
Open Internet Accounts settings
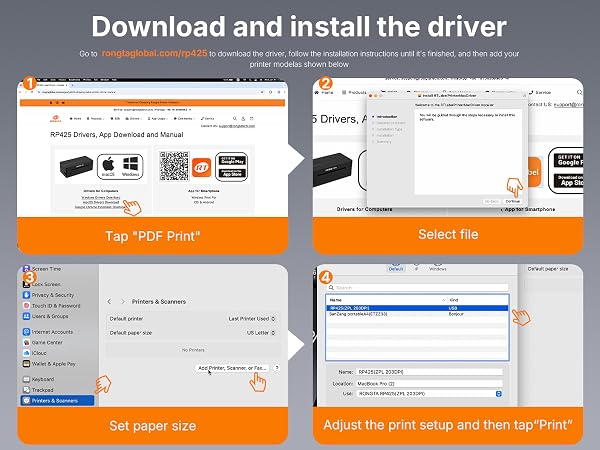pos(48,332)
